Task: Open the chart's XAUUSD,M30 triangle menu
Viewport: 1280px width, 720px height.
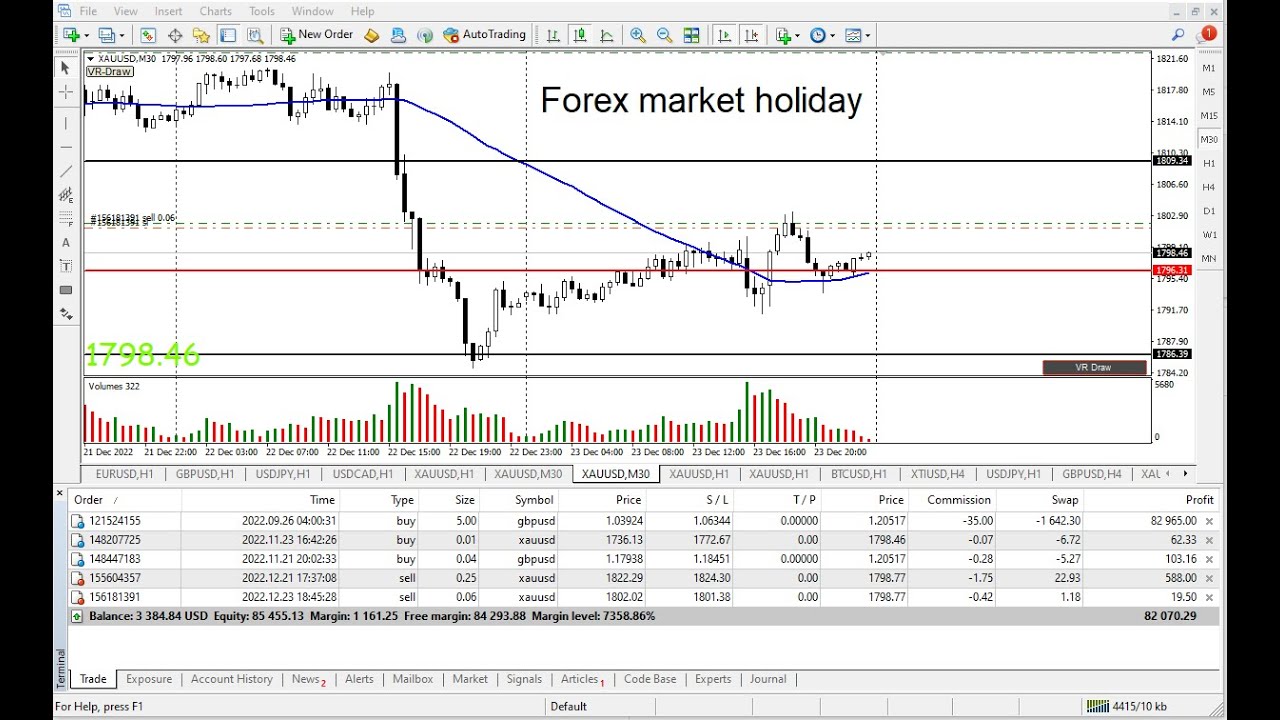Action: (92, 58)
